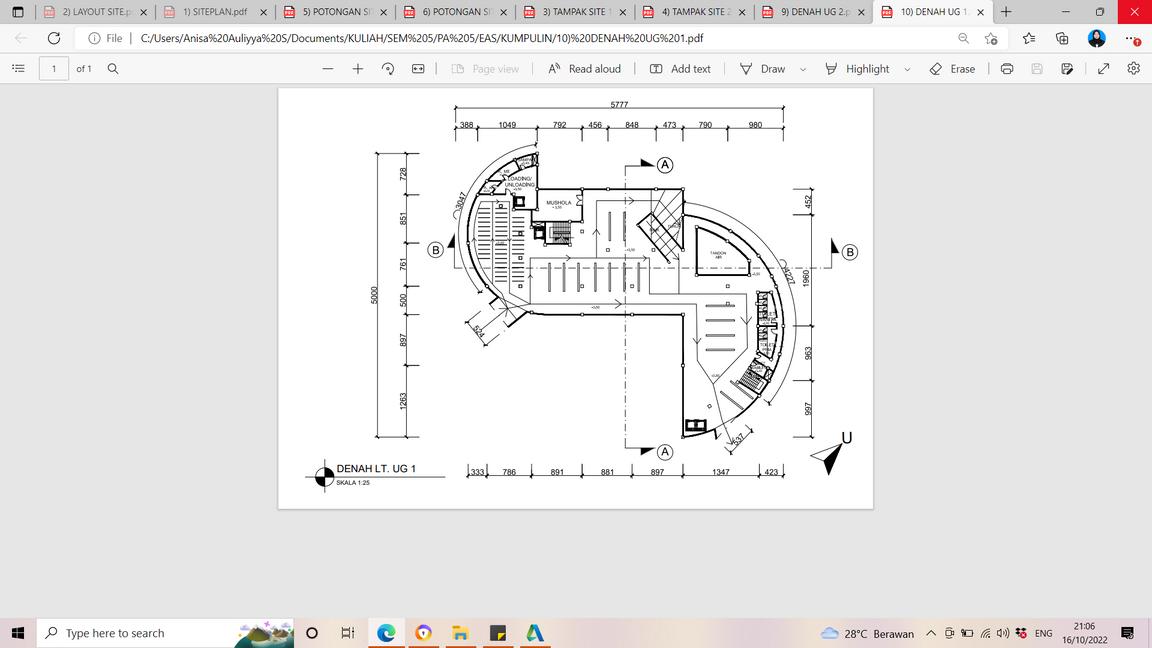Viewport: 1152px width, 648px height.
Task: Expand the Highlight color dropdown arrow
Action: point(907,69)
